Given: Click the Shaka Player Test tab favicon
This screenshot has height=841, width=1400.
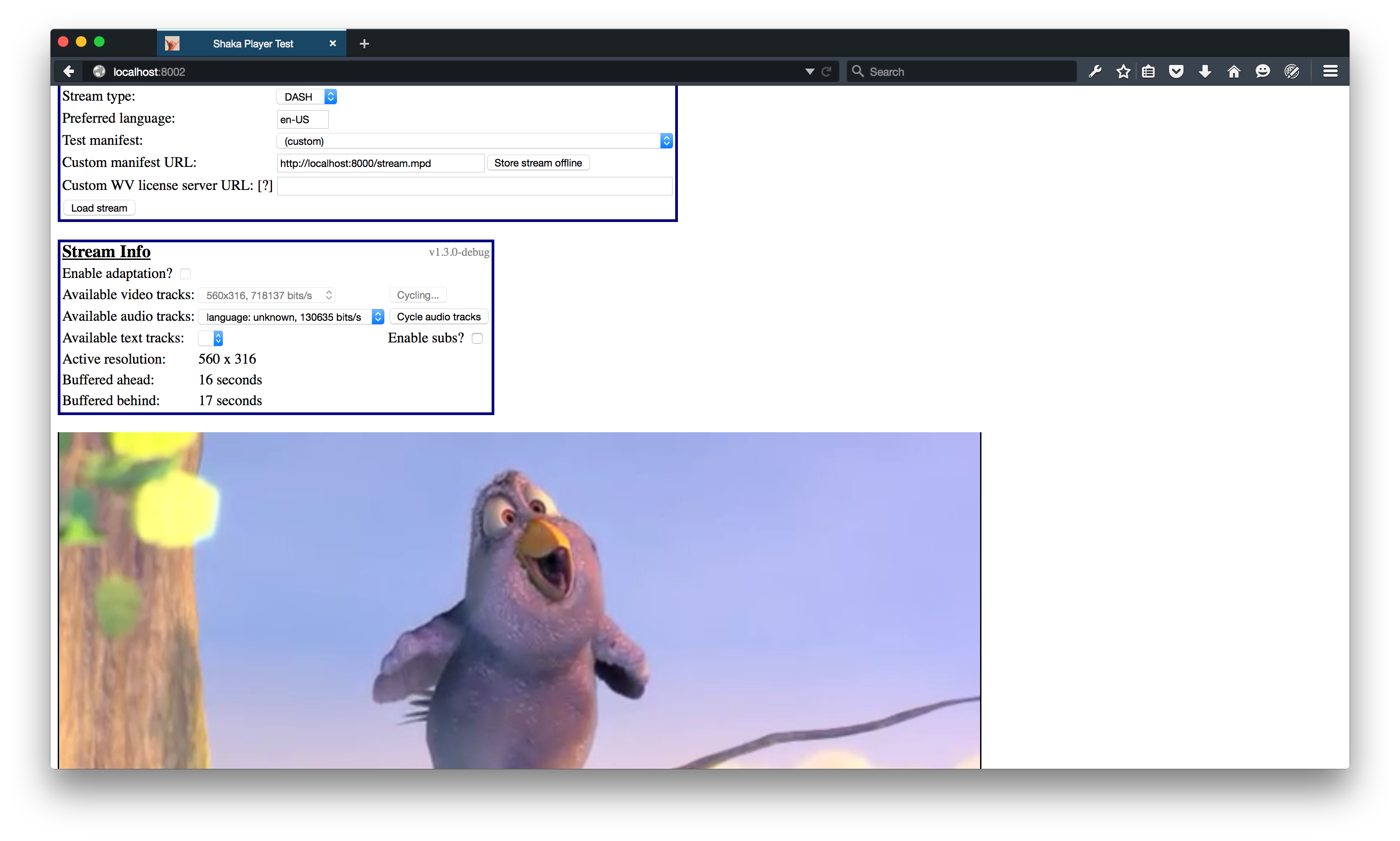Looking at the screenshot, I should (172, 44).
